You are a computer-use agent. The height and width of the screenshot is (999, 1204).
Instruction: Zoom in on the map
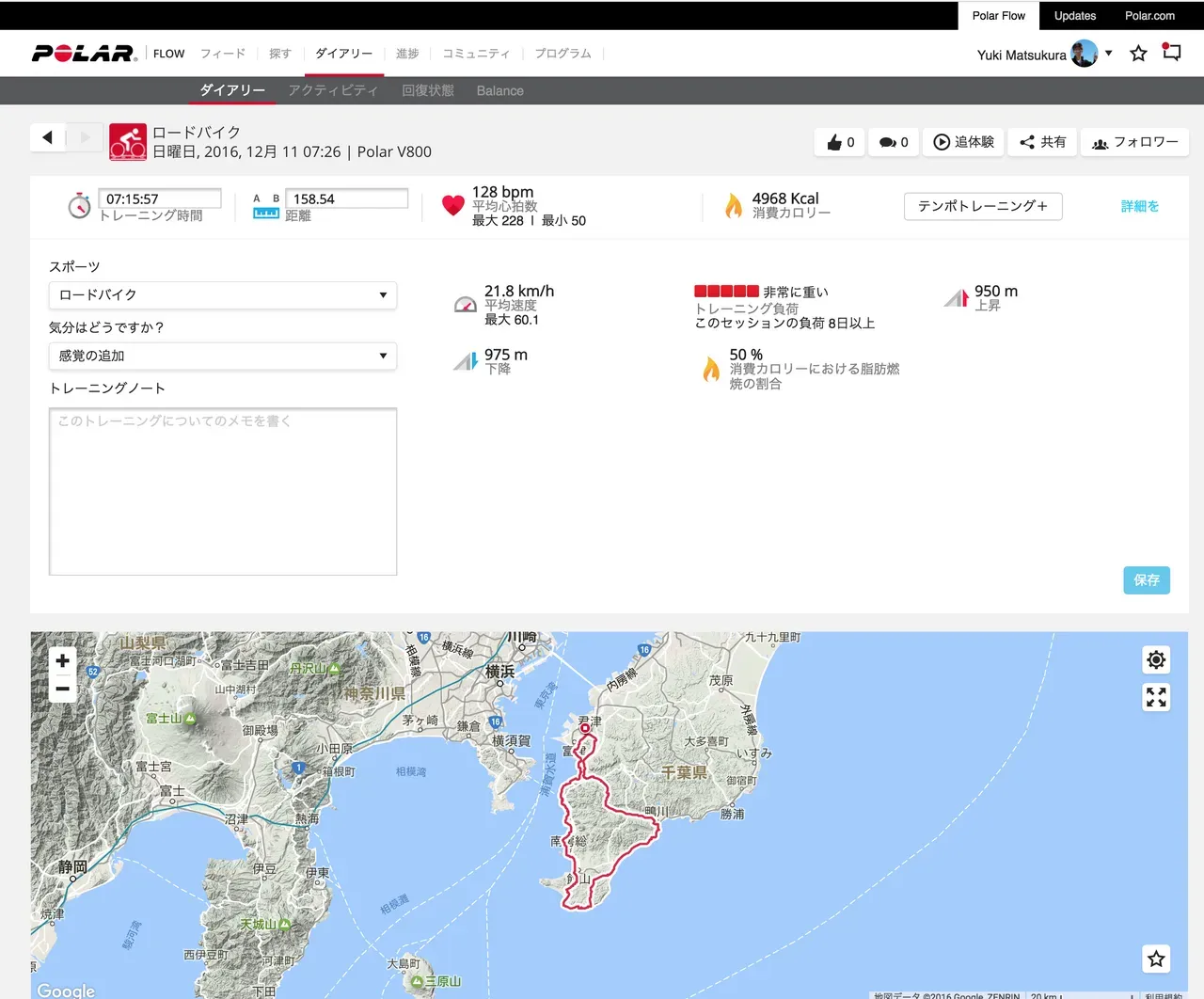tap(62, 660)
